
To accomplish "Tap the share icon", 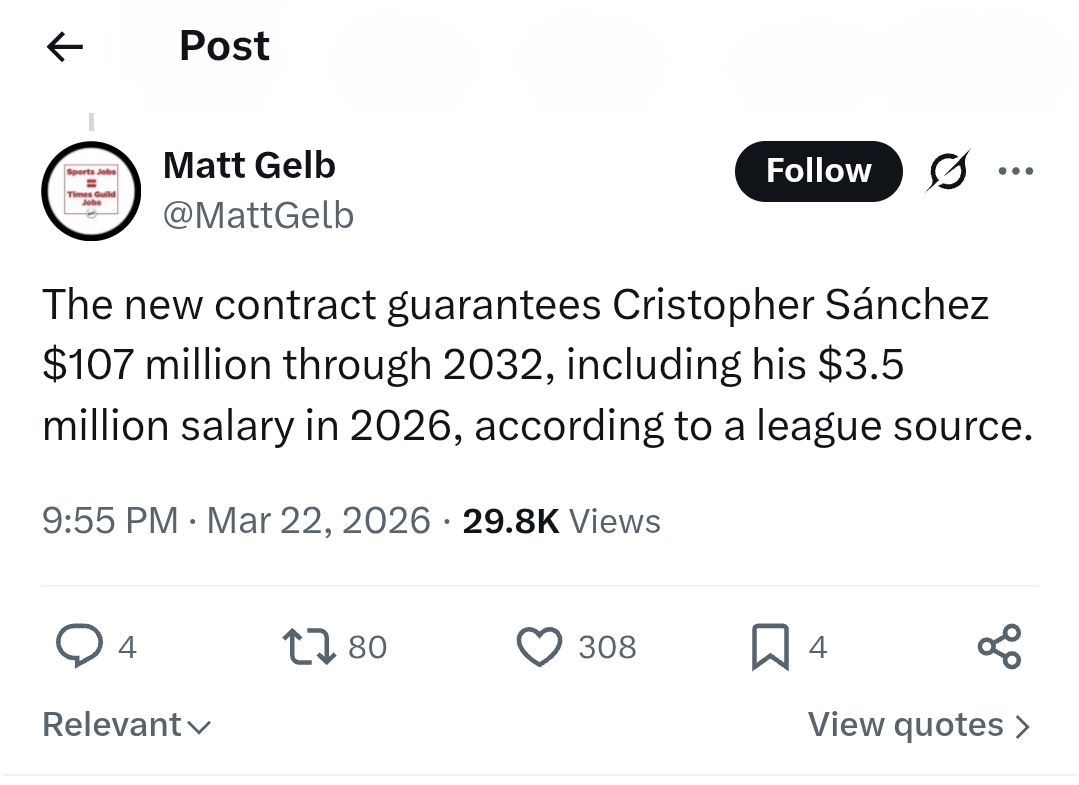I will 999,647.
